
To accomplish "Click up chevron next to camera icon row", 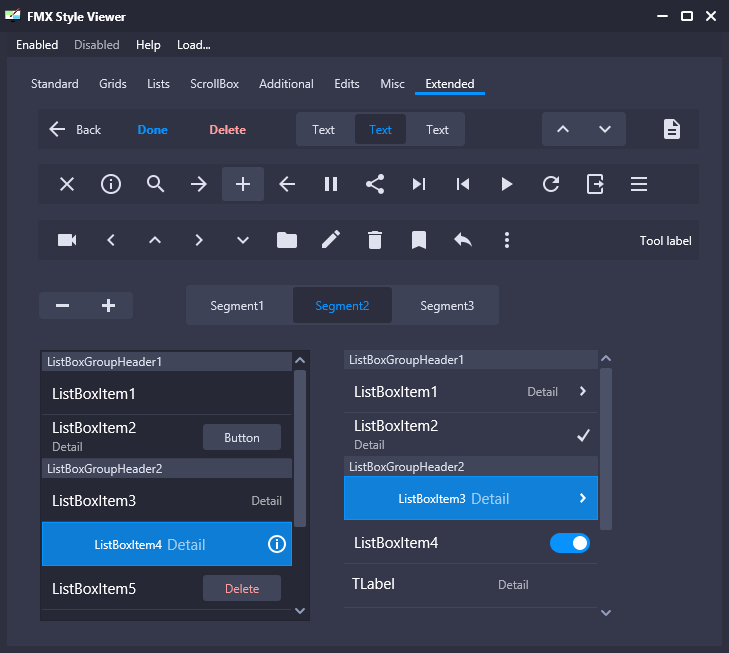I will (x=155, y=240).
